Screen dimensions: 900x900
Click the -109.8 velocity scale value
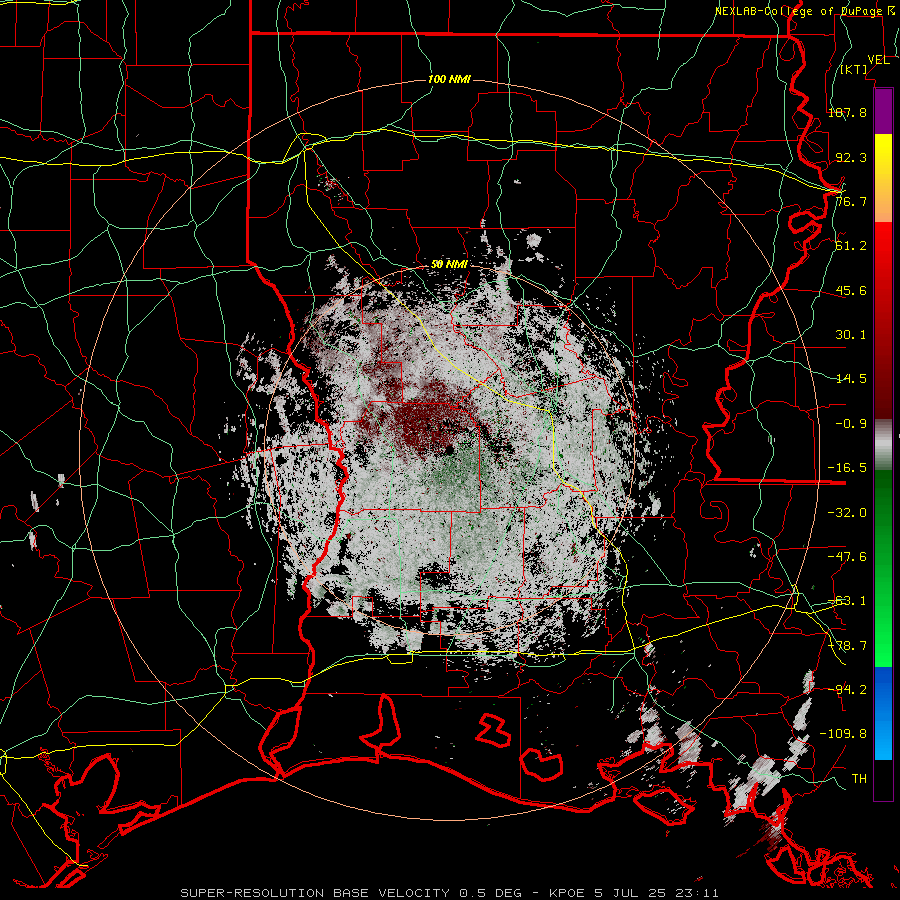coord(843,734)
